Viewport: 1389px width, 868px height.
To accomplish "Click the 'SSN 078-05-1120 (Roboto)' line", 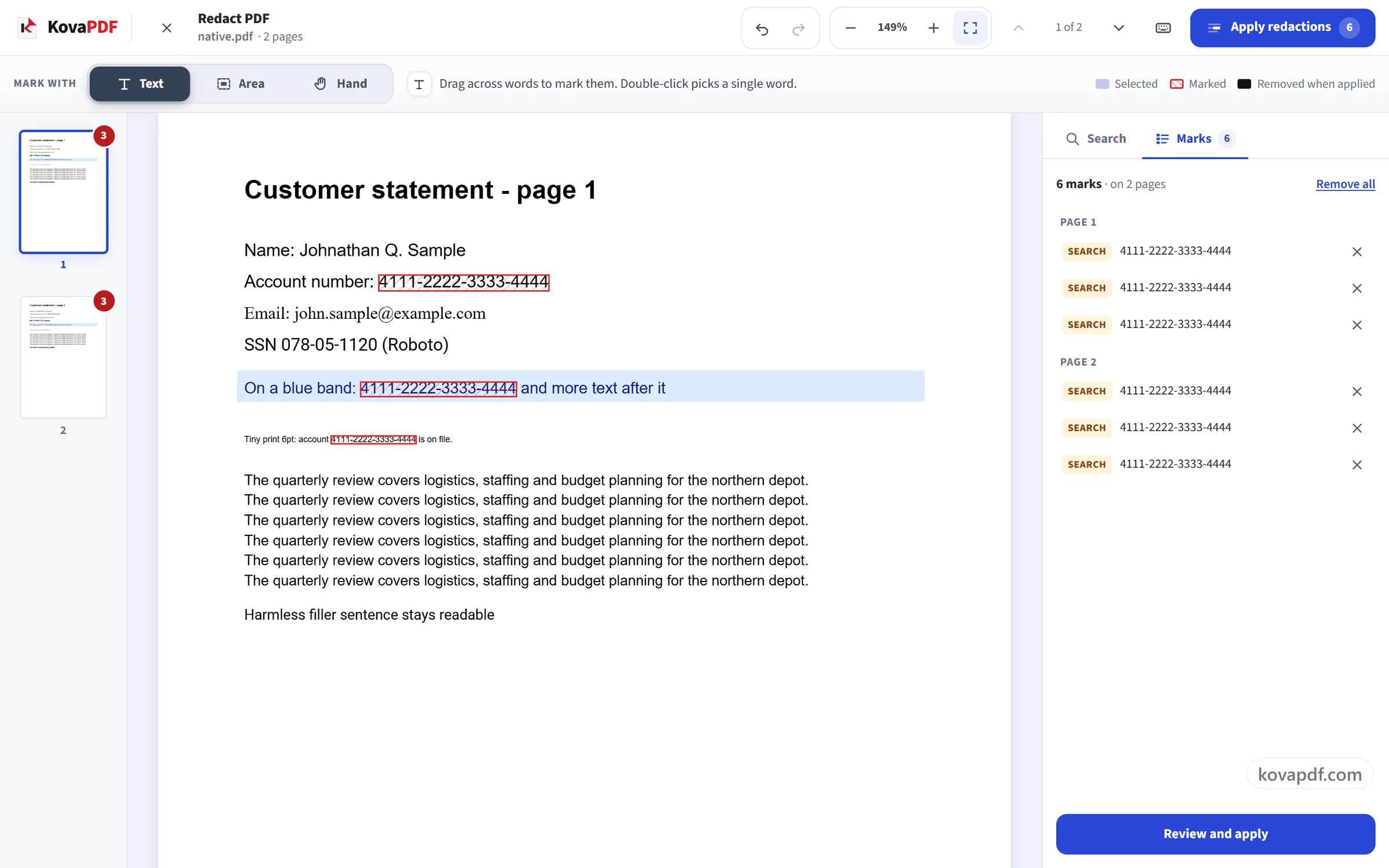I will click(x=346, y=345).
